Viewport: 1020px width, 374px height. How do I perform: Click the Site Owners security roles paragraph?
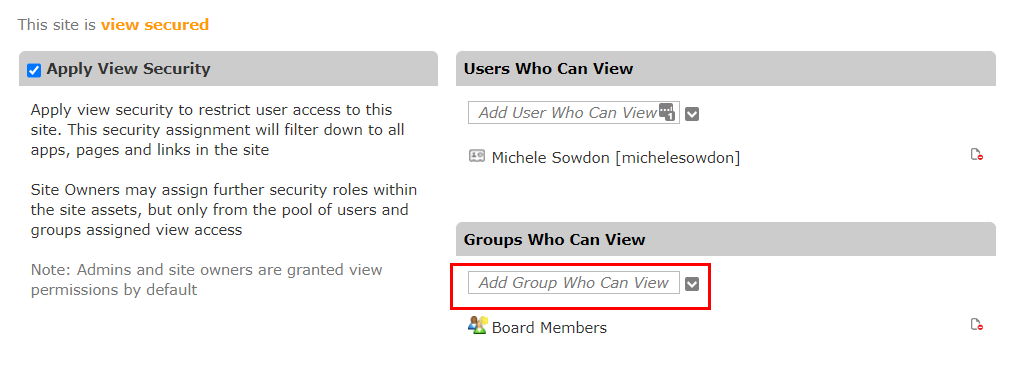pyautogui.click(x=224, y=209)
